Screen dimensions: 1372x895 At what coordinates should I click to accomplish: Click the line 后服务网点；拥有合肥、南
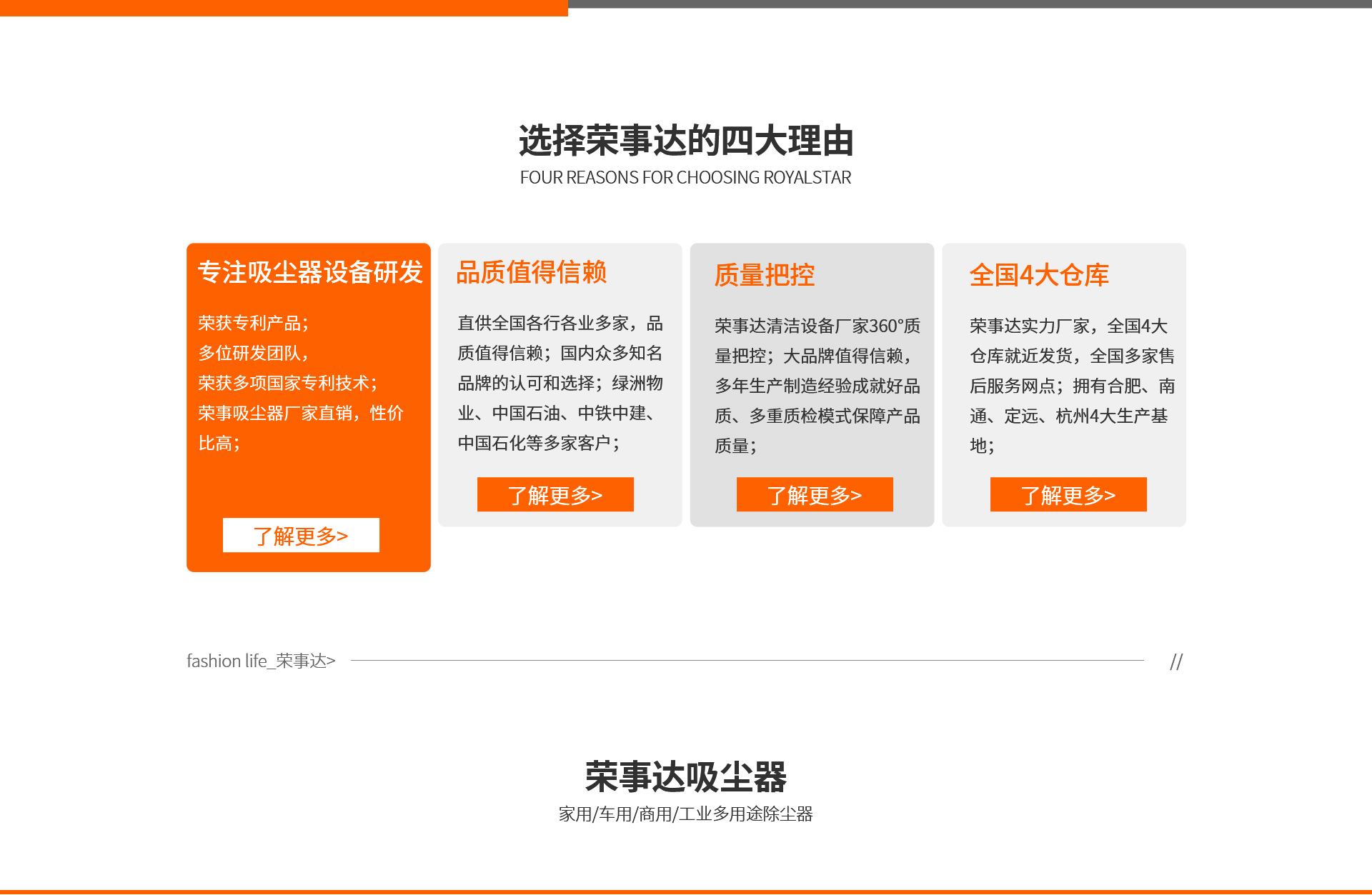coord(1072,386)
